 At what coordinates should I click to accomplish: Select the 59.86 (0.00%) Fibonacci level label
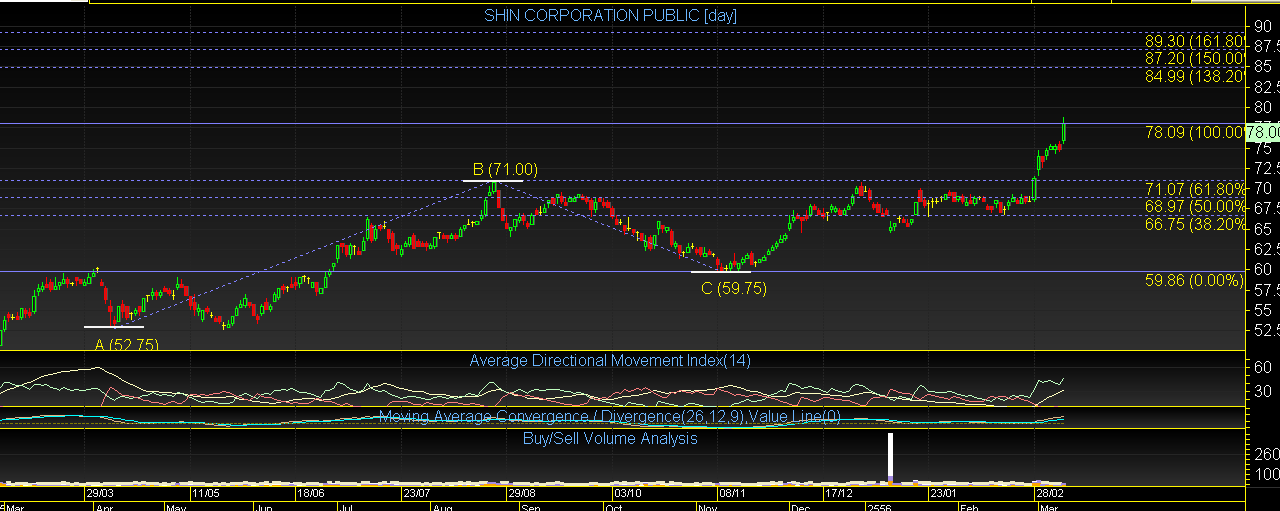(x=1194, y=281)
